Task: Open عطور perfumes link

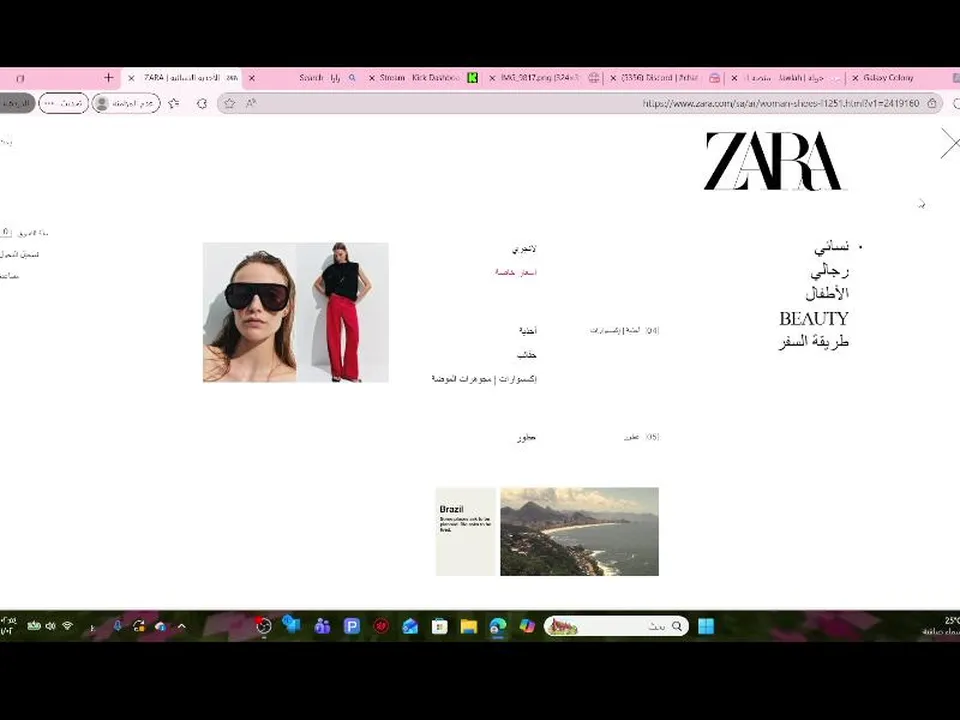Action: point(527,437)
